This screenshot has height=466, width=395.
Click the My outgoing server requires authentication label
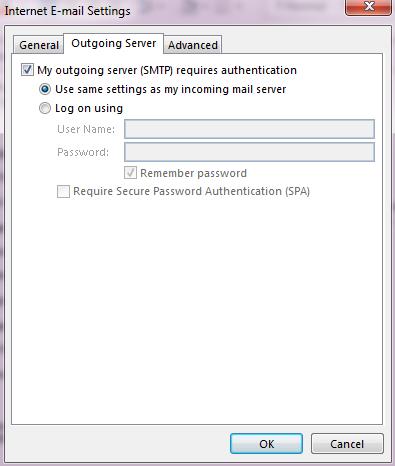pyautogui.click(x=167, y=70)
